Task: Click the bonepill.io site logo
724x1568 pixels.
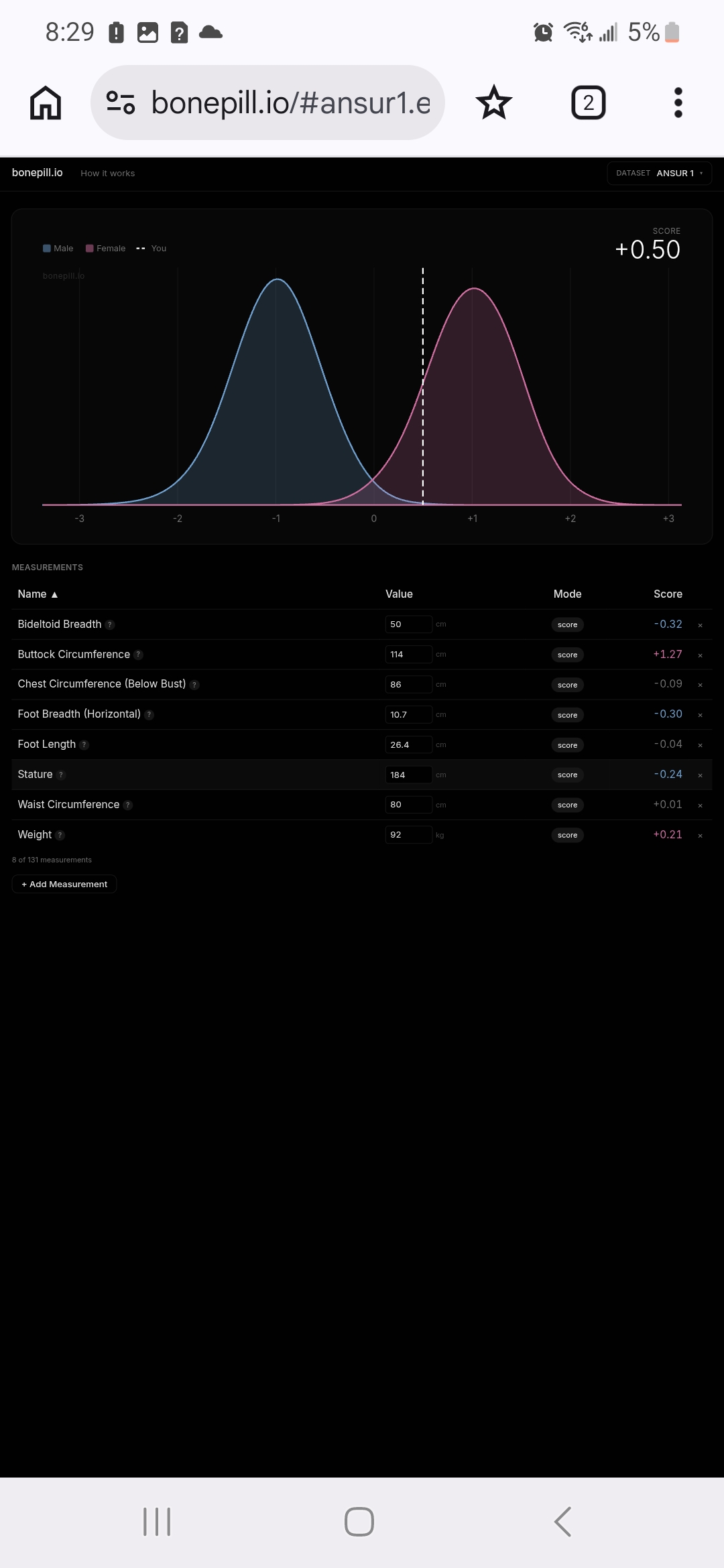Action: pos(38,173)
